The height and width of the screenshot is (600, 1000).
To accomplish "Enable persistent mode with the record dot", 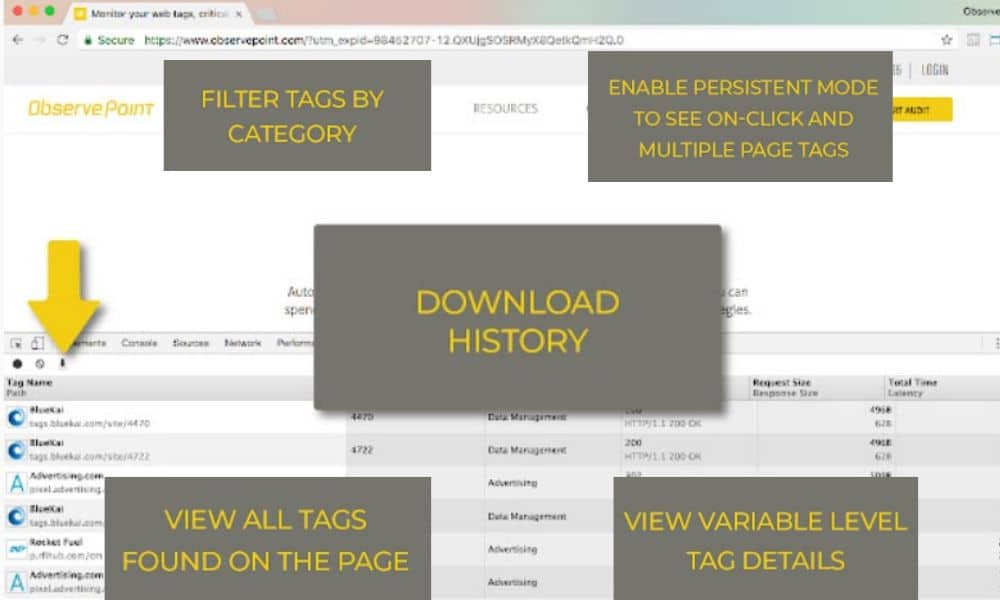I will pyautogui.click(x=18, y=363).
